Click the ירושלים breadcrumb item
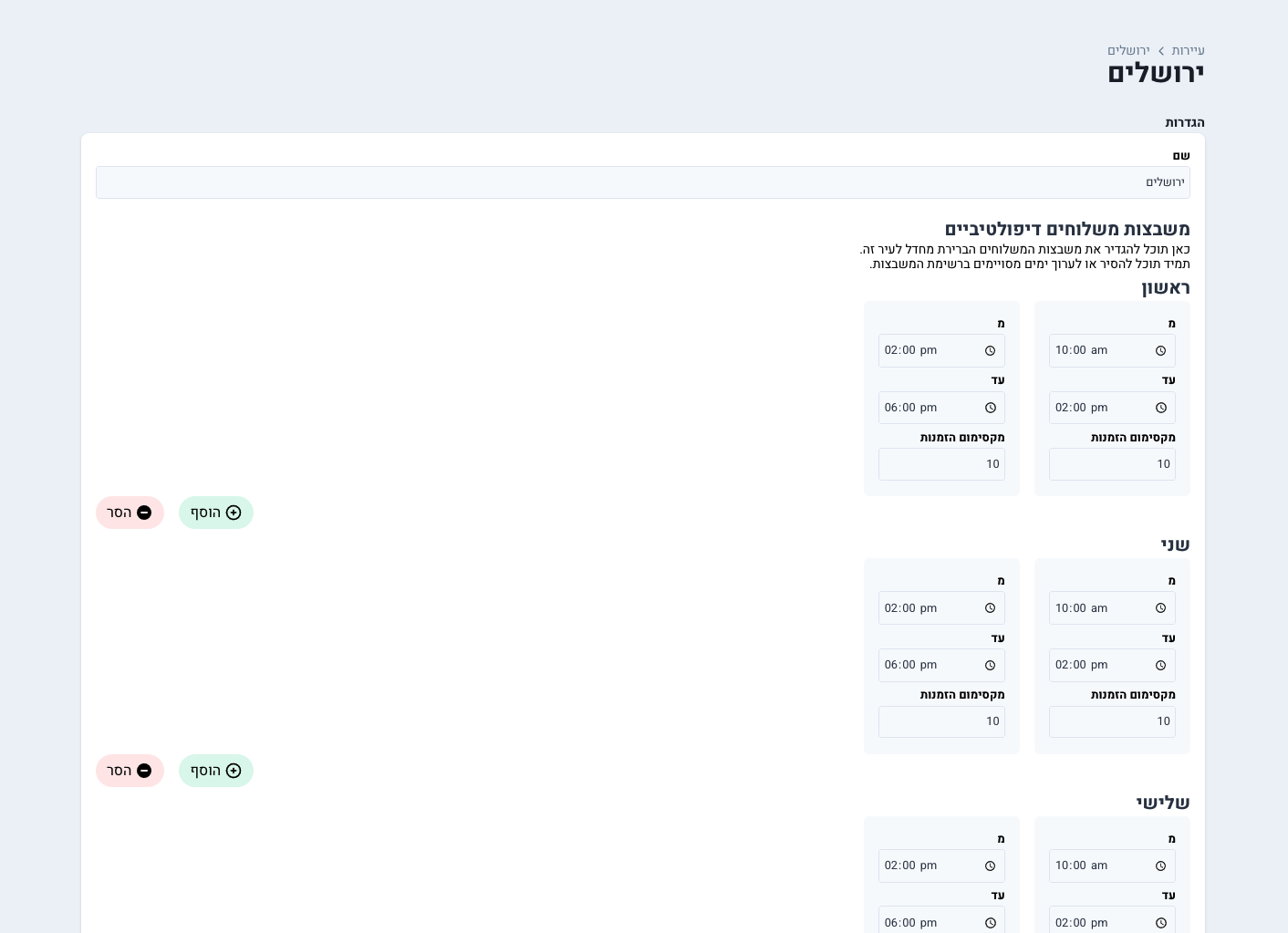The width and height of the screenshot is (1288, 933). tap(1128, 51)
